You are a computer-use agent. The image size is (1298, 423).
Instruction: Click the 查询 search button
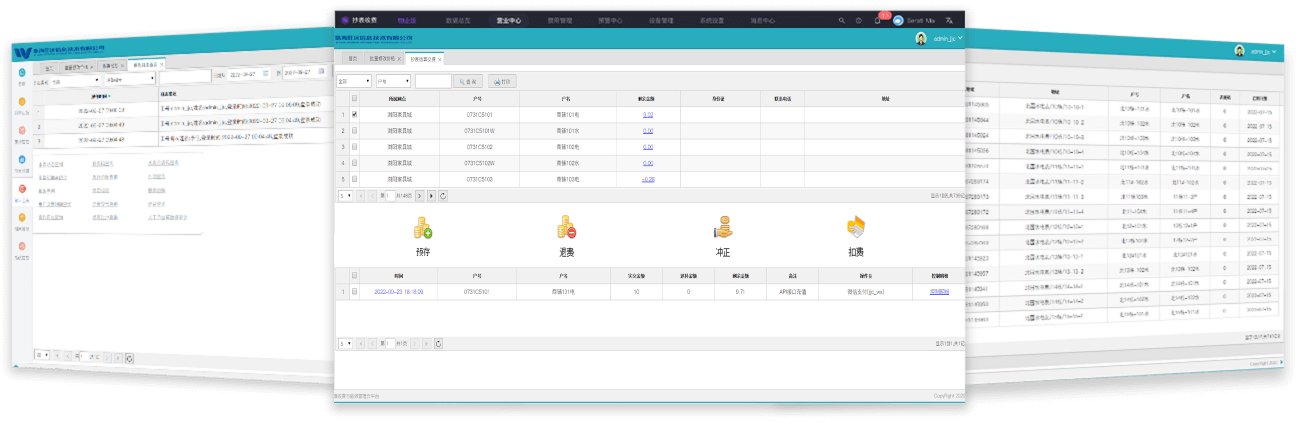[x=468, y=81]
